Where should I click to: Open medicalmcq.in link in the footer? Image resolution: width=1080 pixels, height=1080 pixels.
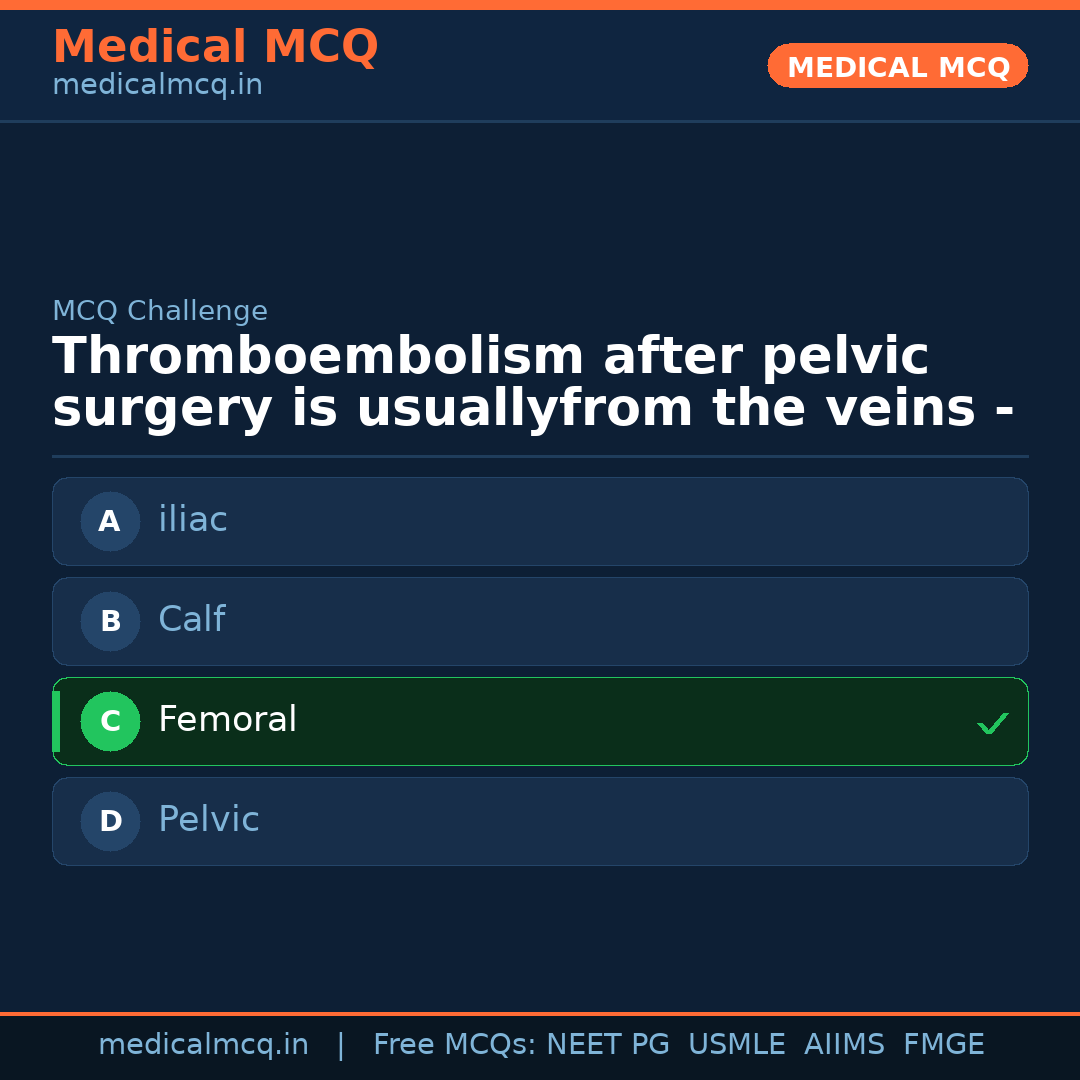[x=203, y=1045]
